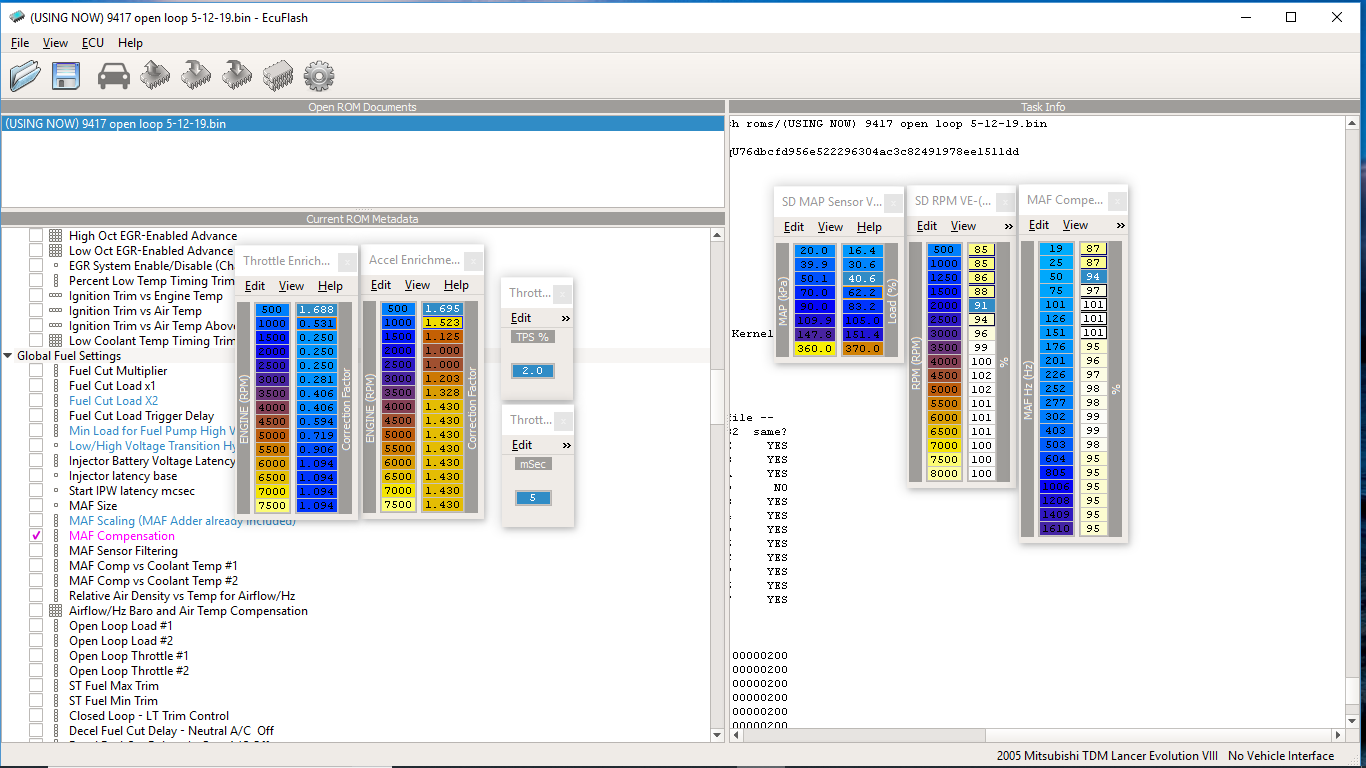Uncheck the MAF Compensation checkbox
The image size is (1366, 768).
(36, 536)
